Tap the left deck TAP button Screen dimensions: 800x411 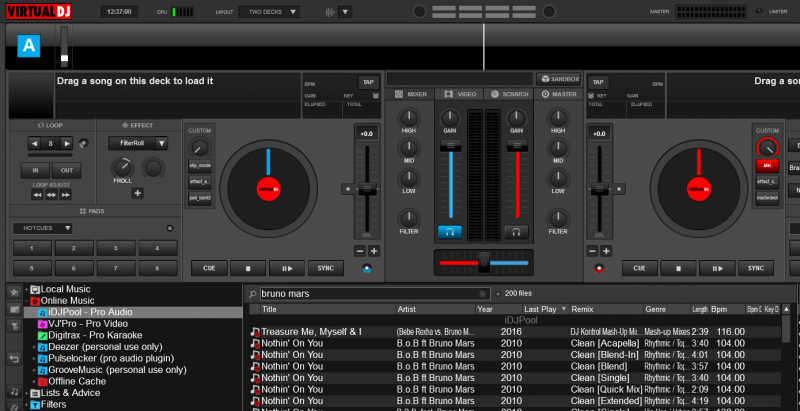[x=368, y=82]
